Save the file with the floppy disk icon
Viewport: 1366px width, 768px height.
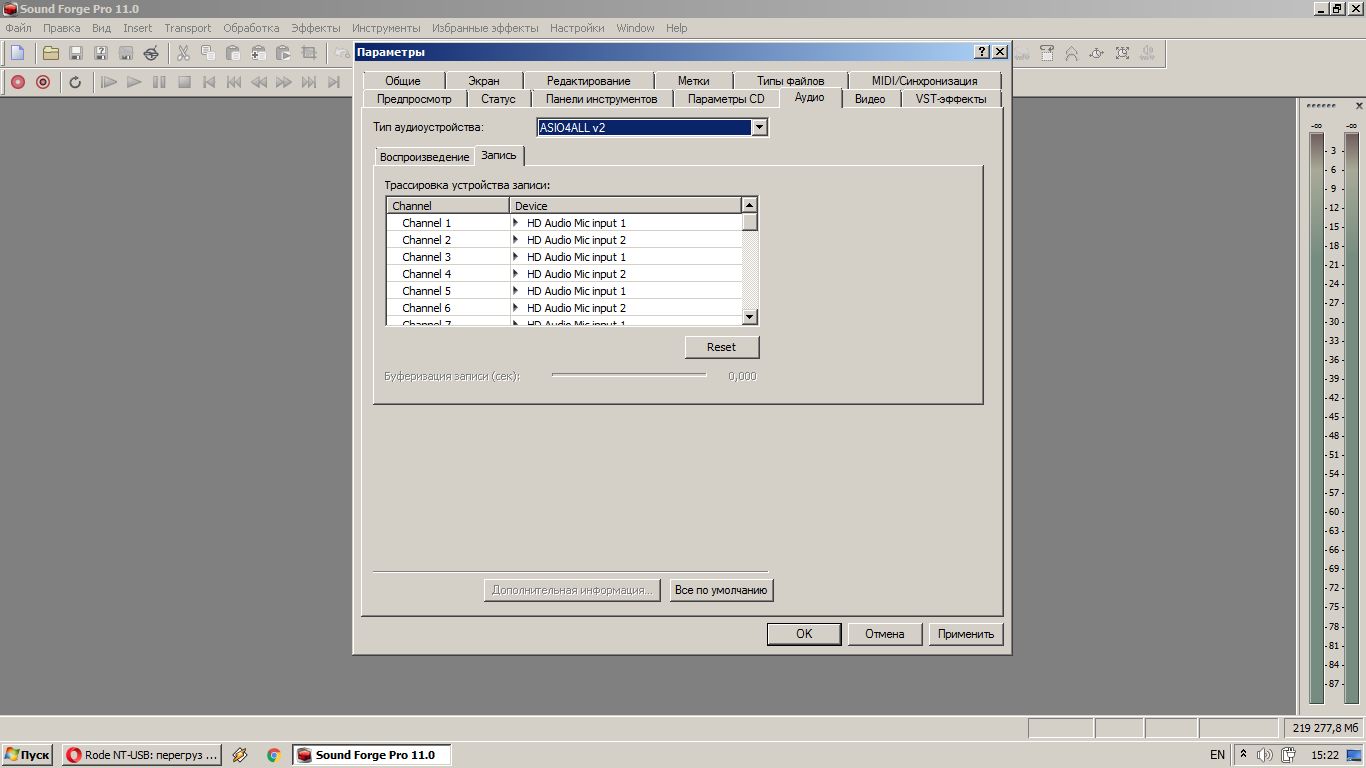75,53
